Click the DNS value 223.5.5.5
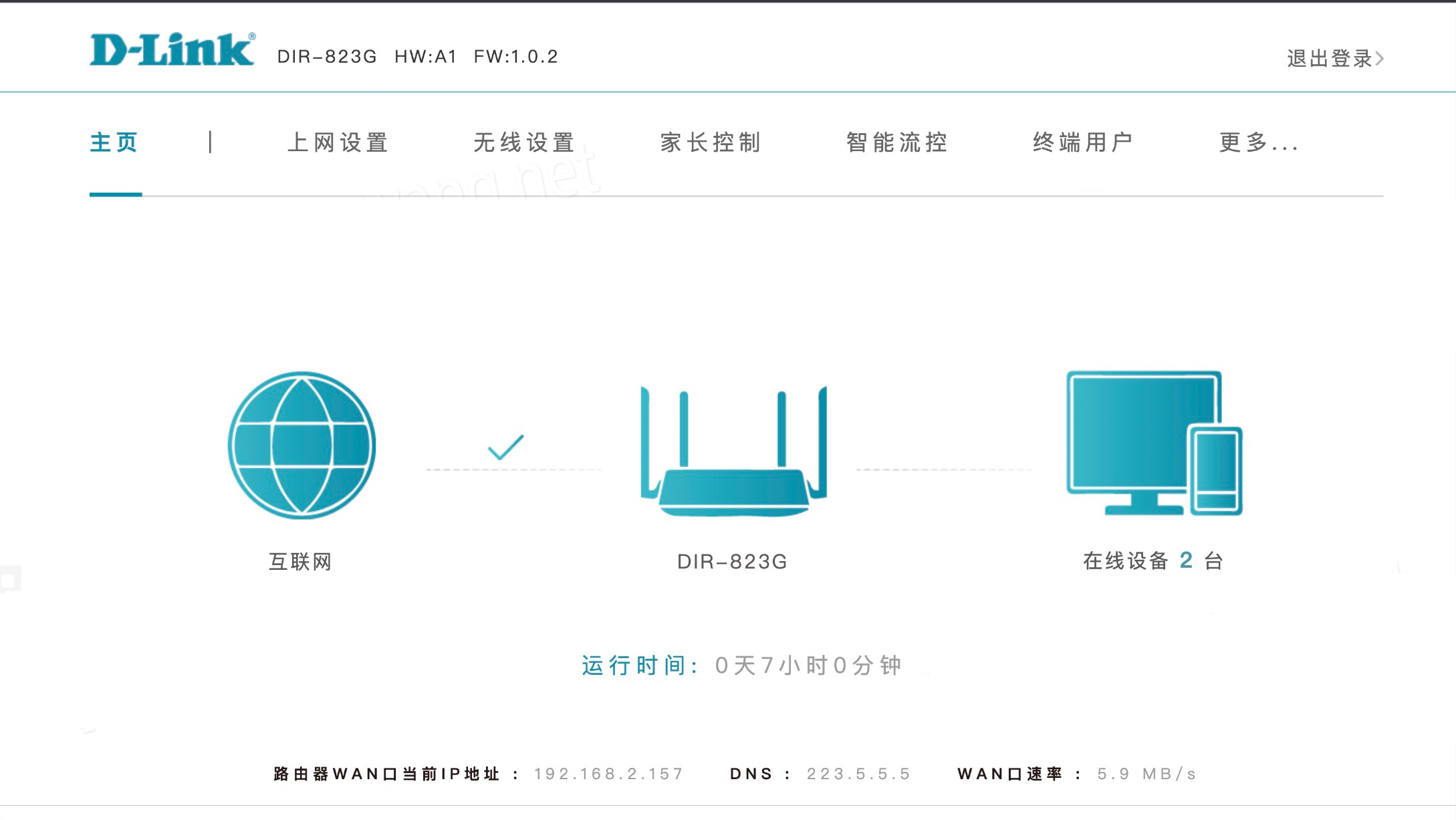Screen dimensions: 1456x820 click(x=858, y=774)
